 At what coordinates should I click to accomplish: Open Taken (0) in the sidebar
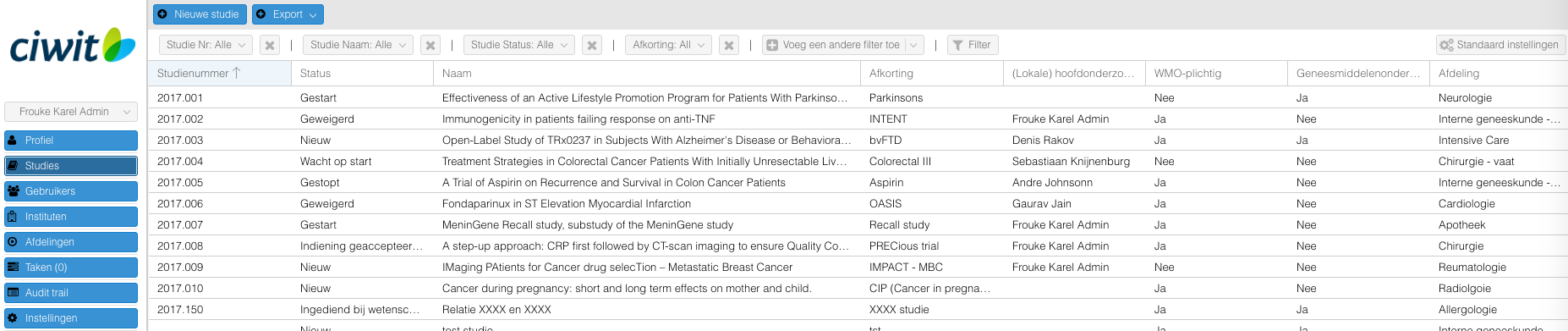pos(71,268)
